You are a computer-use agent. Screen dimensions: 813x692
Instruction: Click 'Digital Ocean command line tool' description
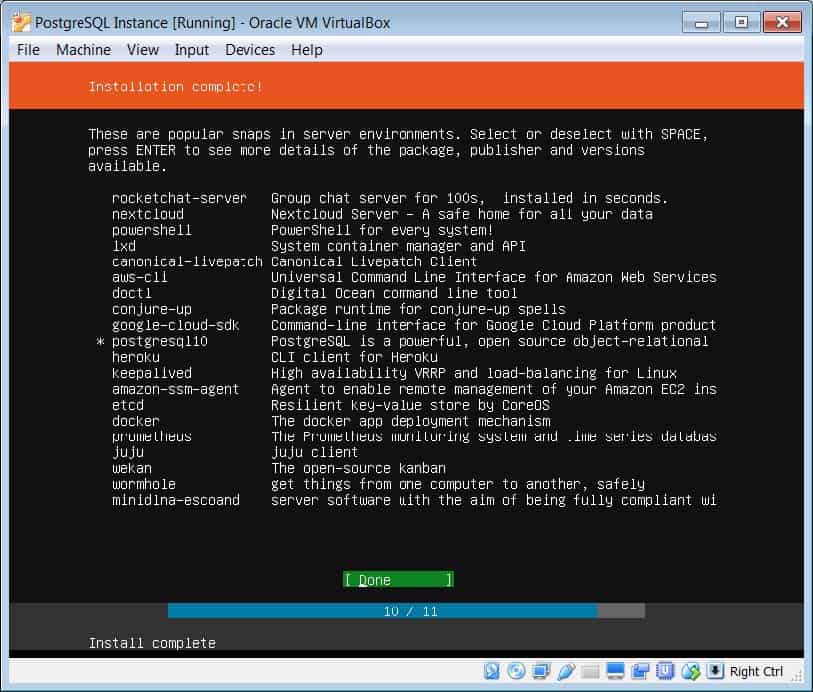394,293
